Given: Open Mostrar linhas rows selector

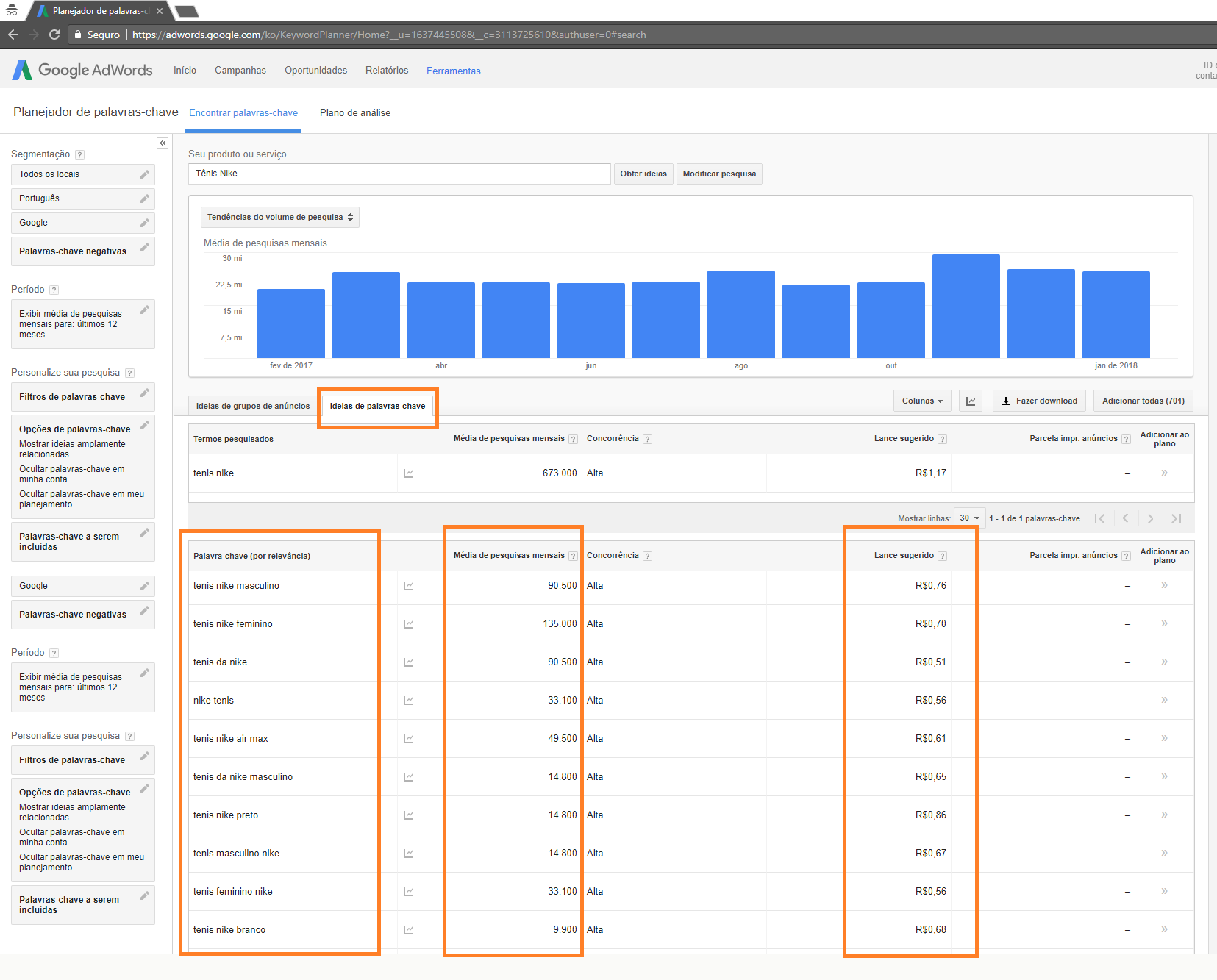Looking at the screenshot, I should [968, 518].
